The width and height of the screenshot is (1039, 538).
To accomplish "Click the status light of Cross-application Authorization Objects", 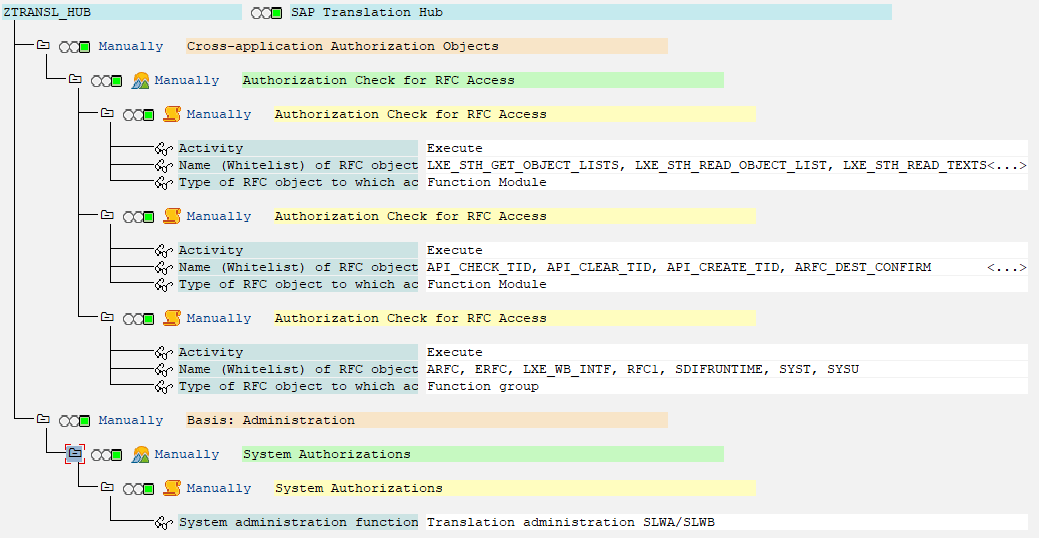I will click(x=74, y=47).
